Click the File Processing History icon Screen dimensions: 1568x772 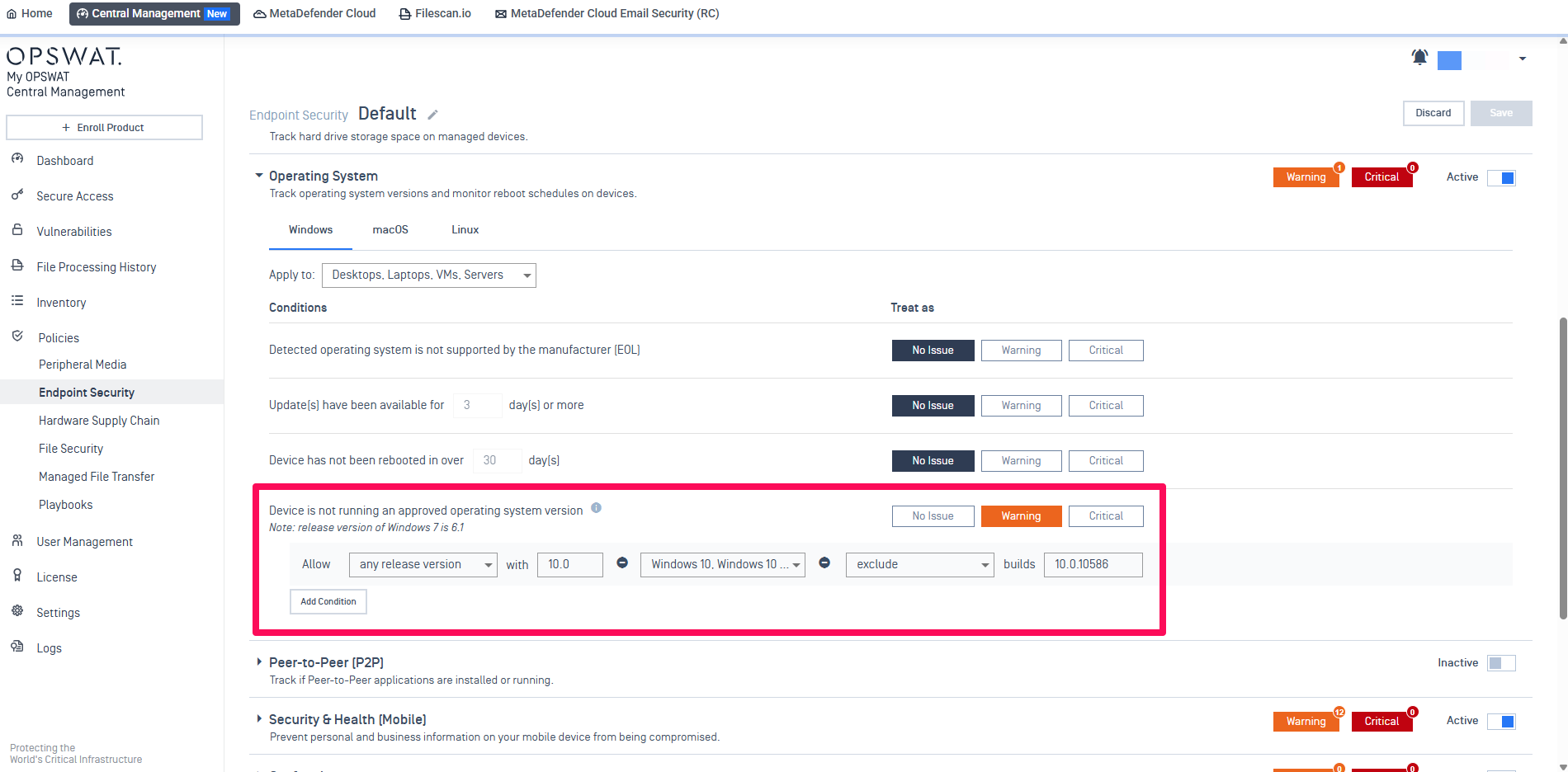pos(17,266)
